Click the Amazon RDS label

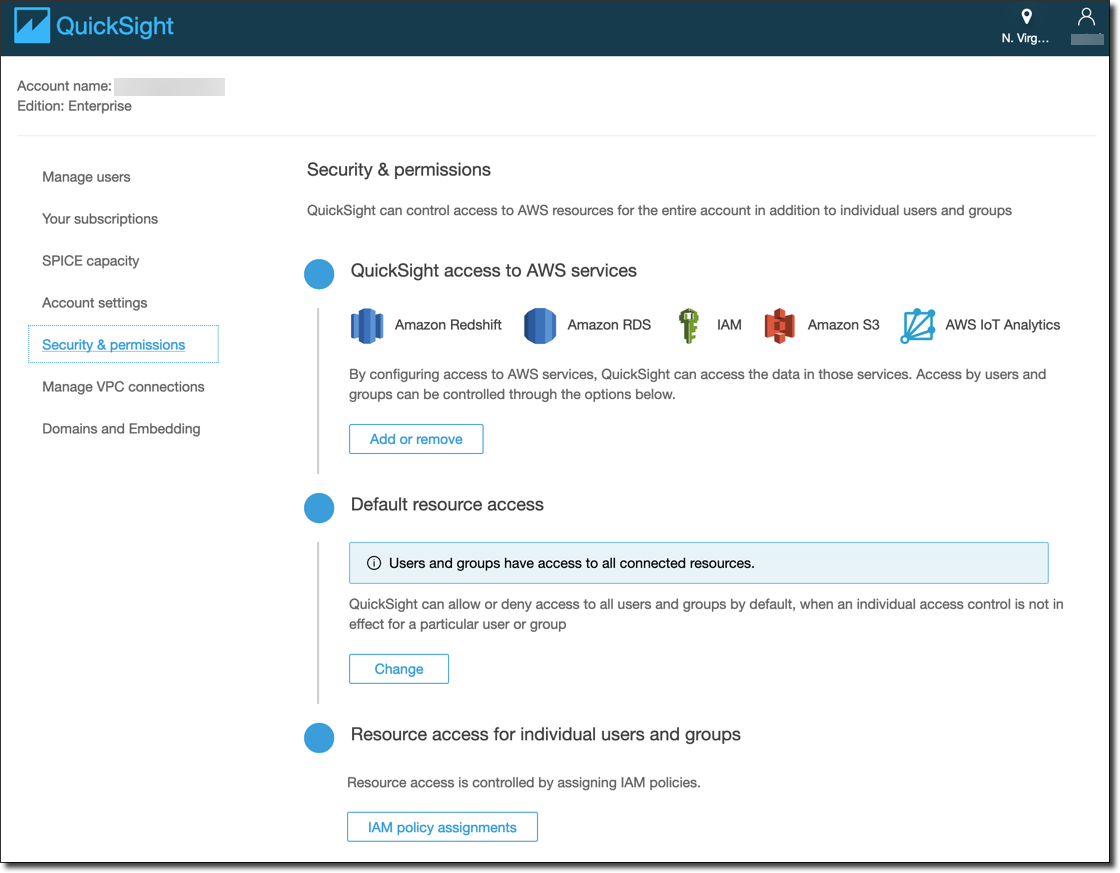609,325
